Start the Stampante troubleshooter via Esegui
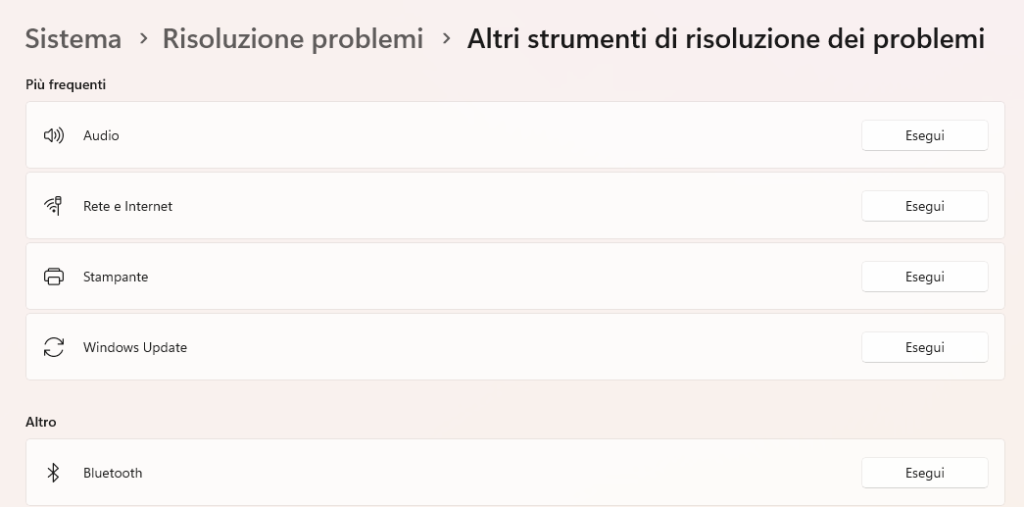This screenshot has width=1024, height=507. click(x=924, y=277)
